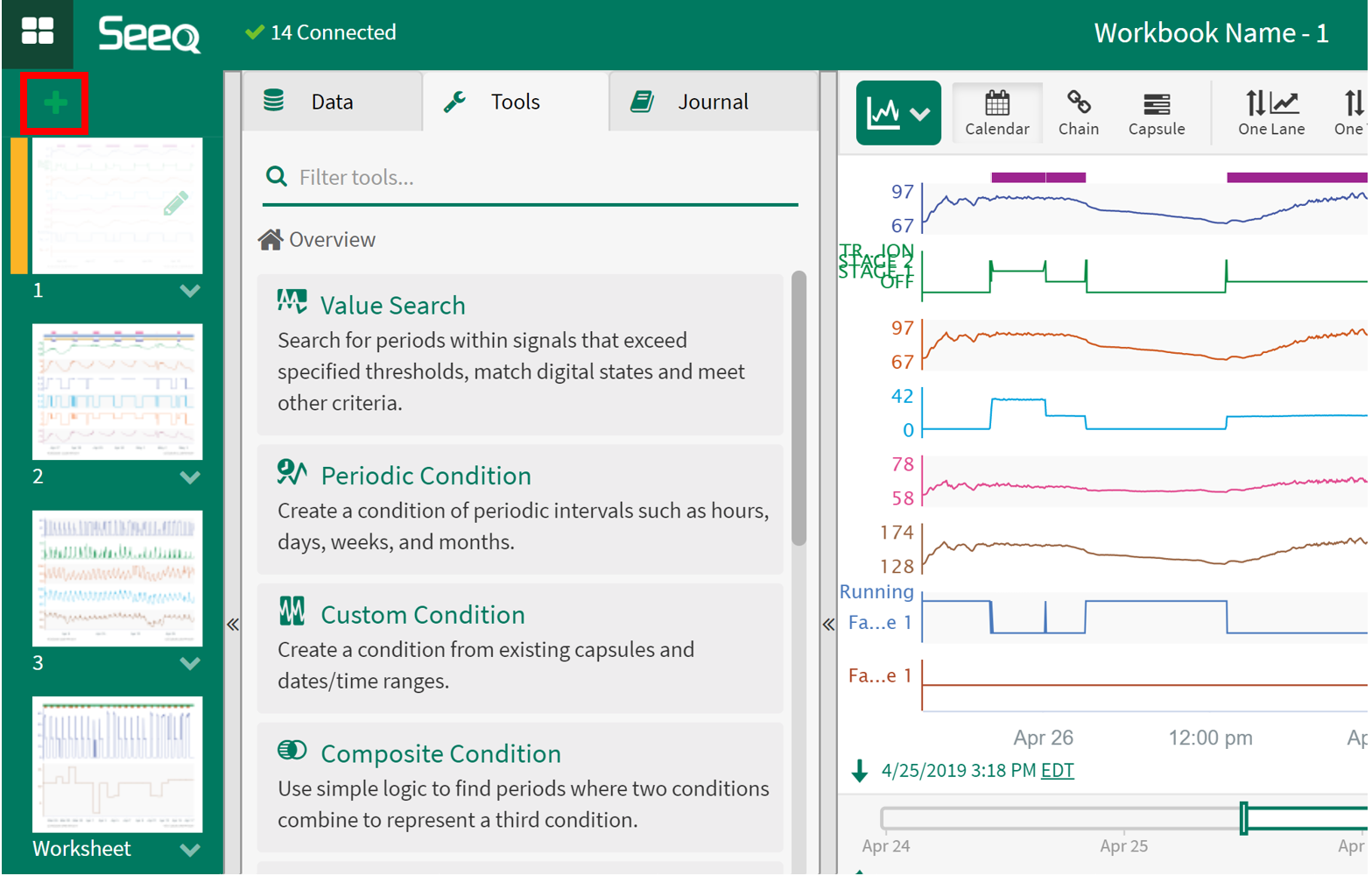Viewport: 1372px width, 876px height.
Task: Expand the worksheet 1 options chevron
Action: (190, 291)
